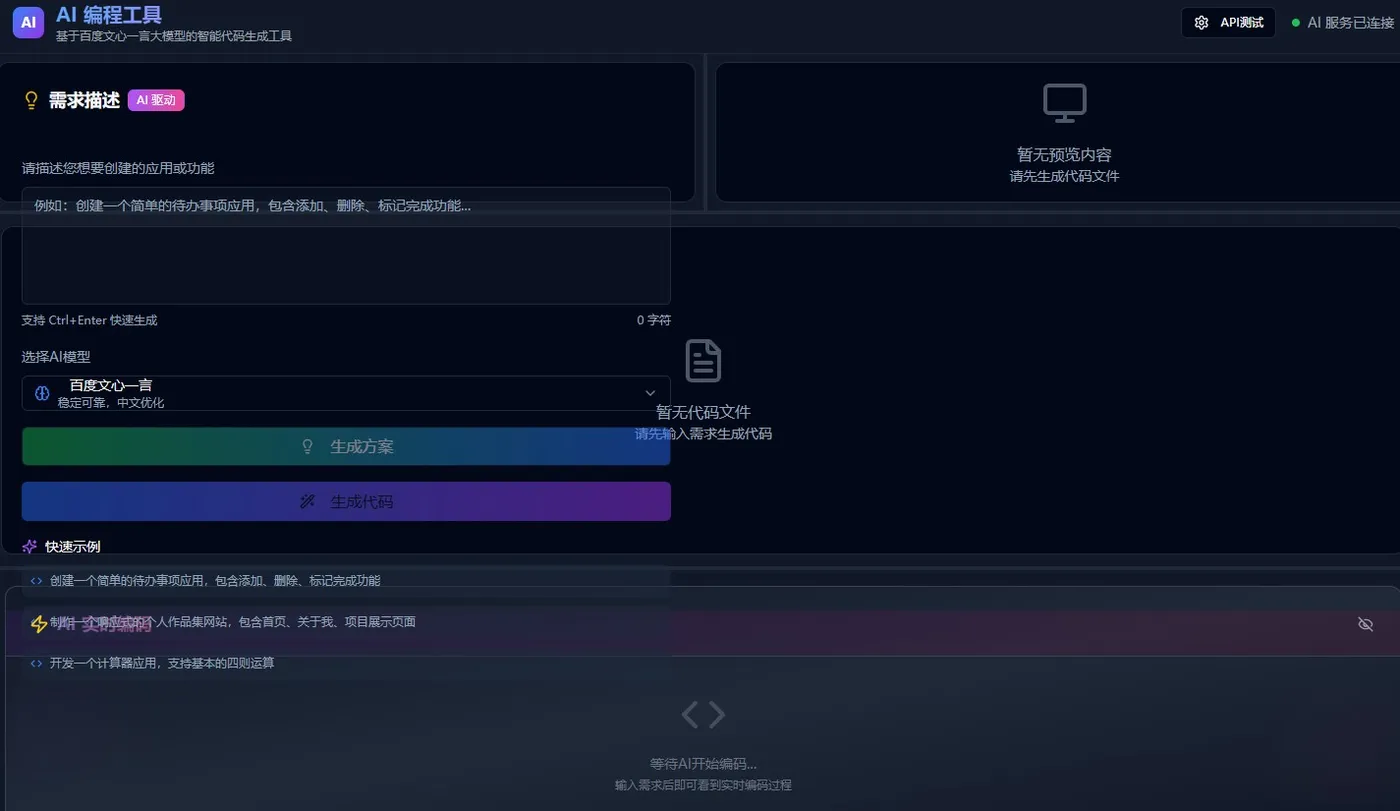Screen dimensions: 1400x811
Task: Click the 输入需求后即可看到实时编码过程 text
Action: pyautogui.click(x=703, y=785)
